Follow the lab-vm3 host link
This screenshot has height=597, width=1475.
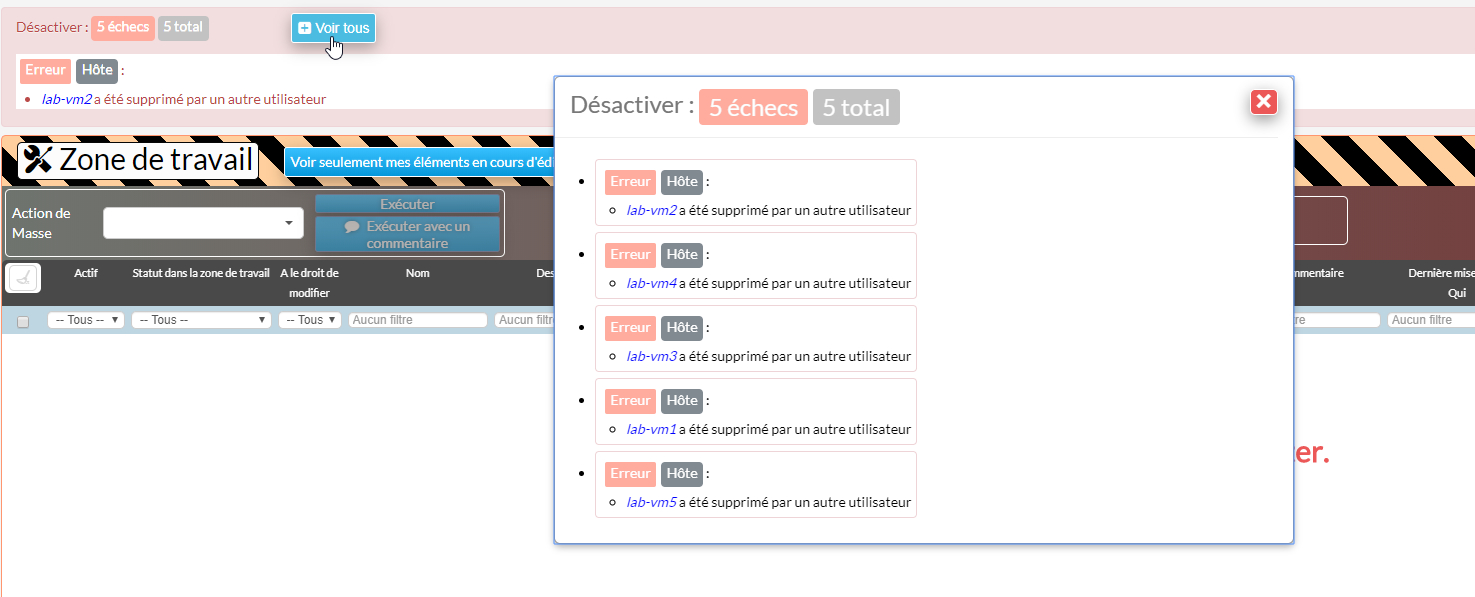coord(651,356)
